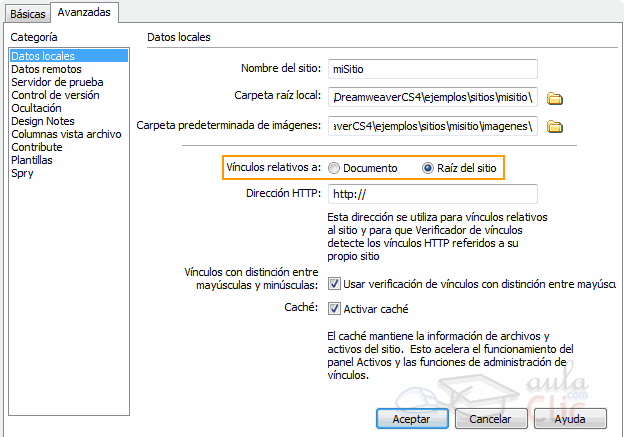Open Ayuda help button
This screenshot has height=437, width=624.
pyautogui.click(x=570, y=419)
